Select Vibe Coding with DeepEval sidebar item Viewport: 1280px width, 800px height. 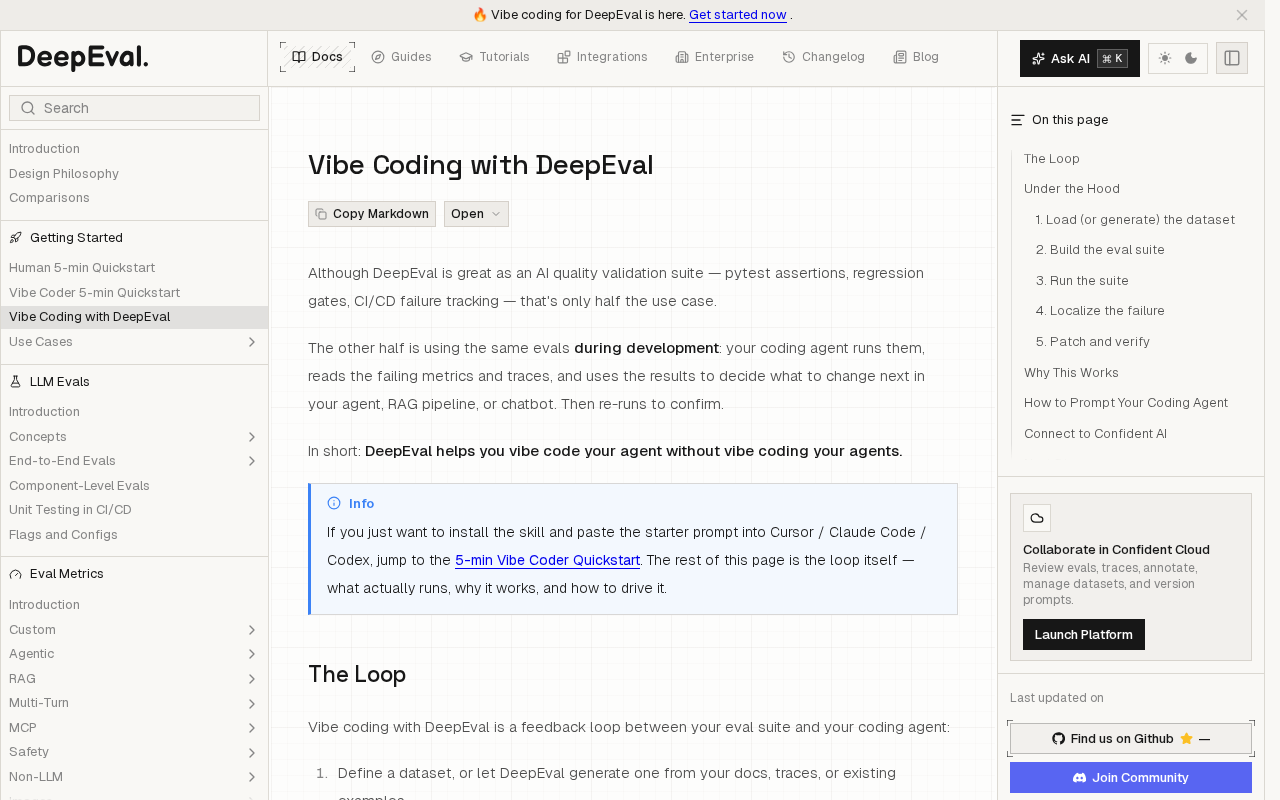pyautogui.click(x=134, y=317)
